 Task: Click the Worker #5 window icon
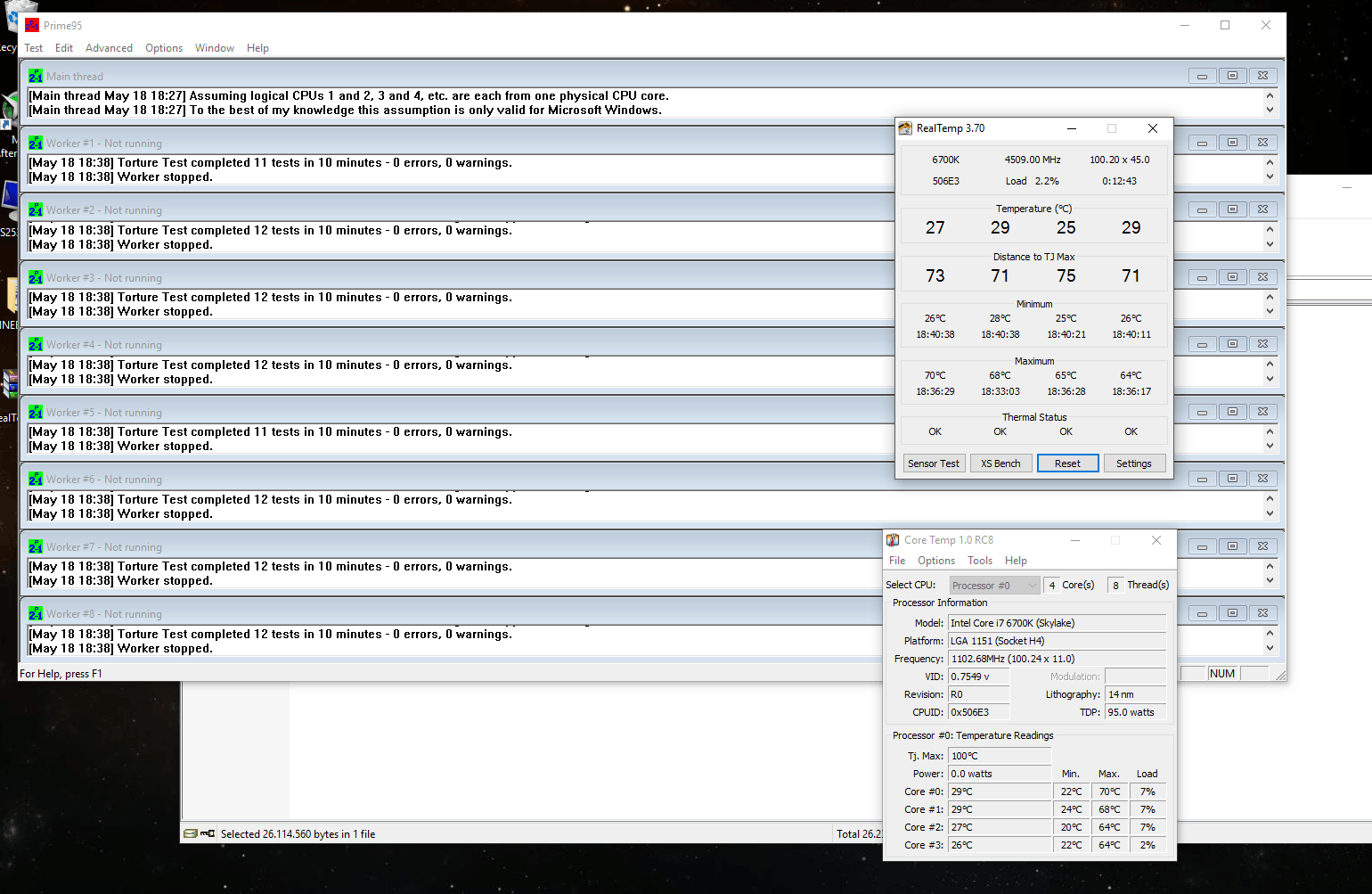[x=36, y=413]
